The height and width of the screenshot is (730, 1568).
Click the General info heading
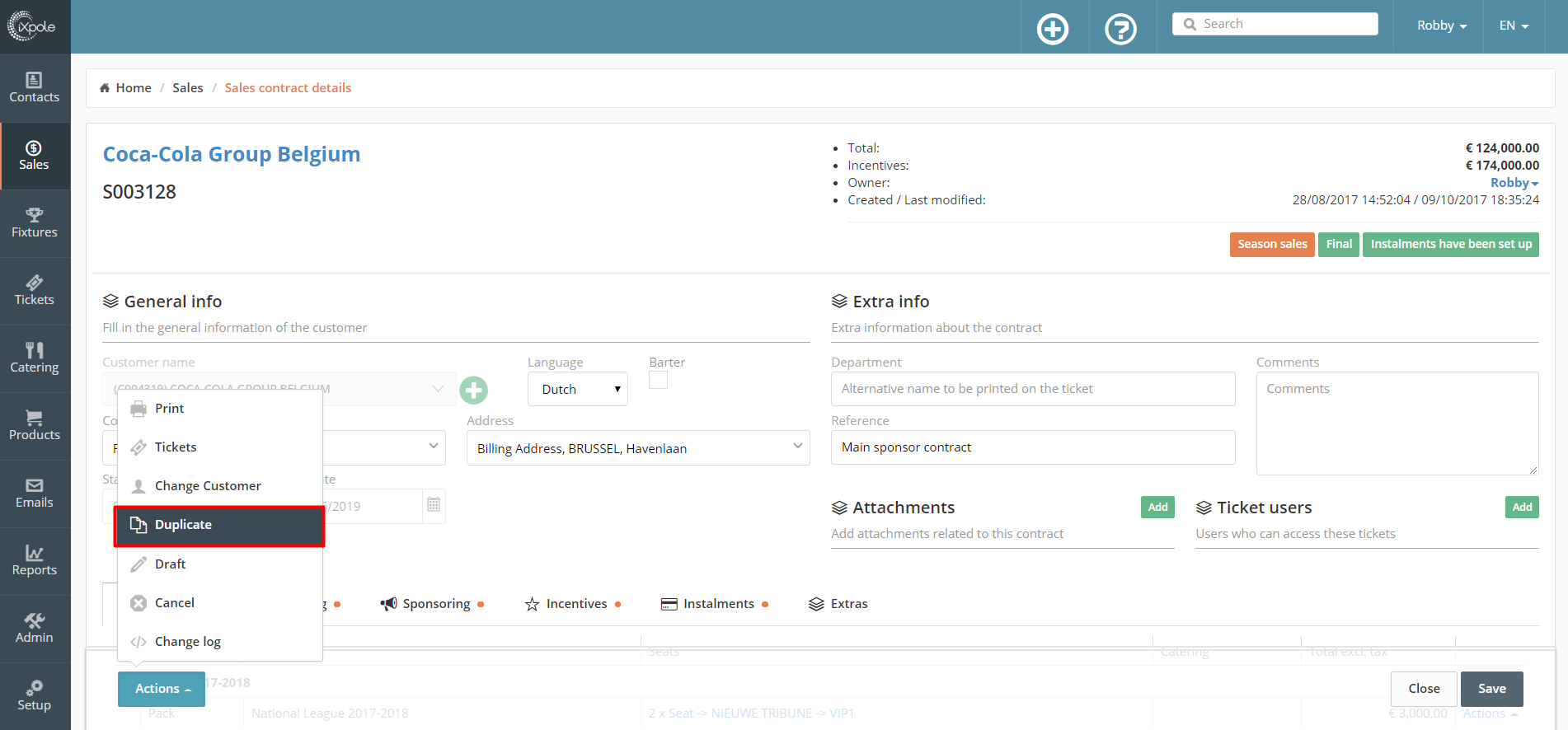point(173,302)
